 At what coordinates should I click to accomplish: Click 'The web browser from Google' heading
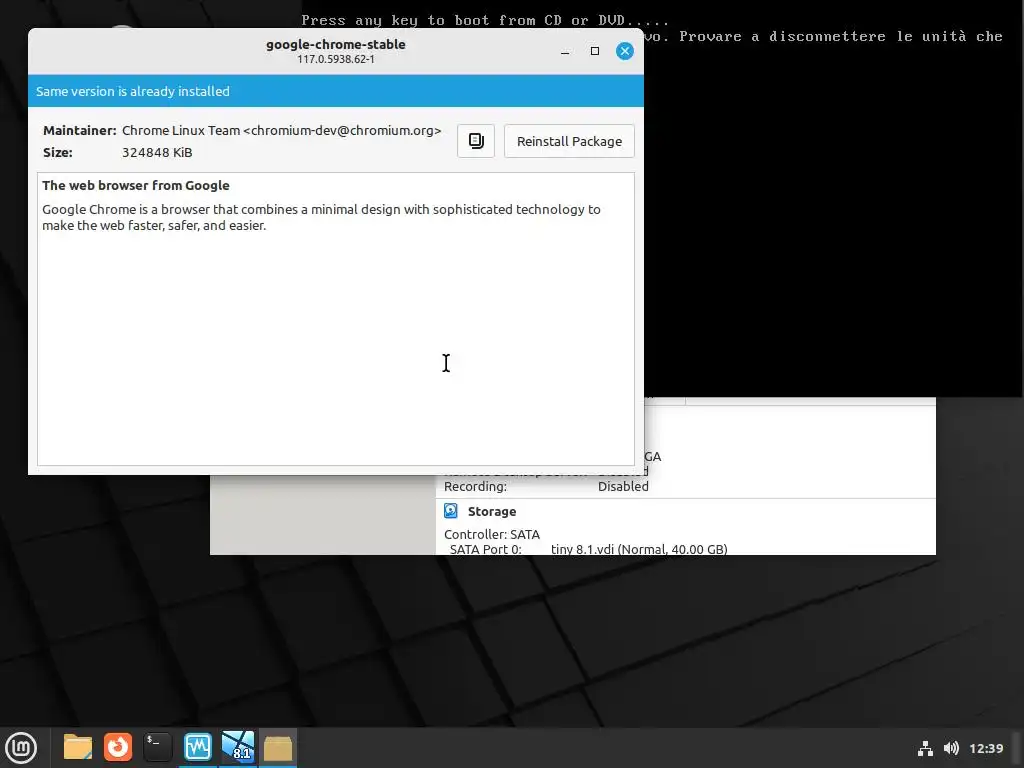click(136, 185)
